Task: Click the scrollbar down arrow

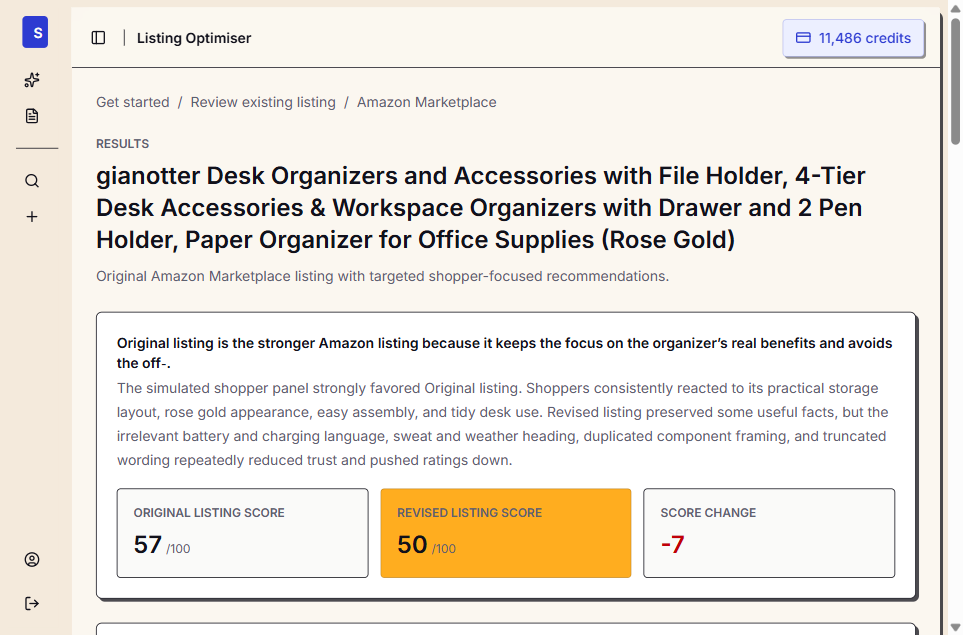Action: 956,628
